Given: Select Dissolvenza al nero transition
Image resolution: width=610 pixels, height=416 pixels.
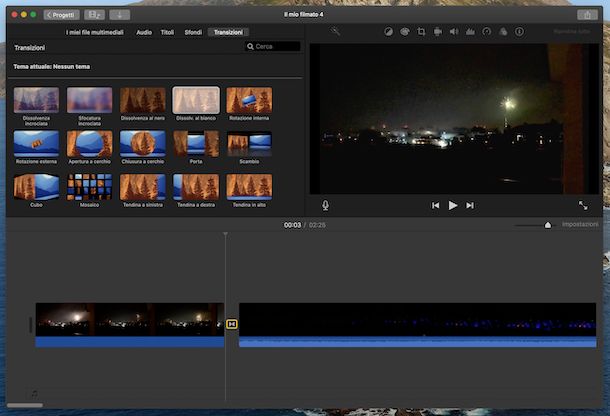Looking at the screenshot, I should (143, 100).
